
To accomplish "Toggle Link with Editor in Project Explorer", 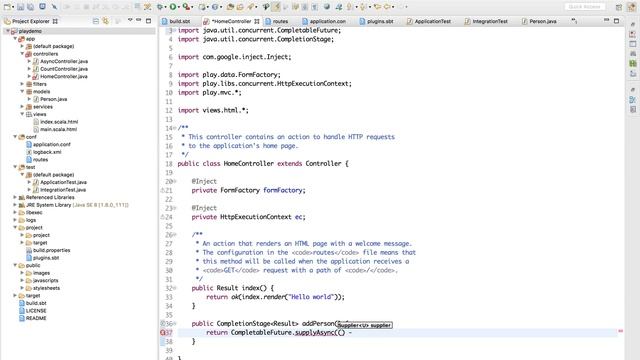I will click(x=106, y=21).
